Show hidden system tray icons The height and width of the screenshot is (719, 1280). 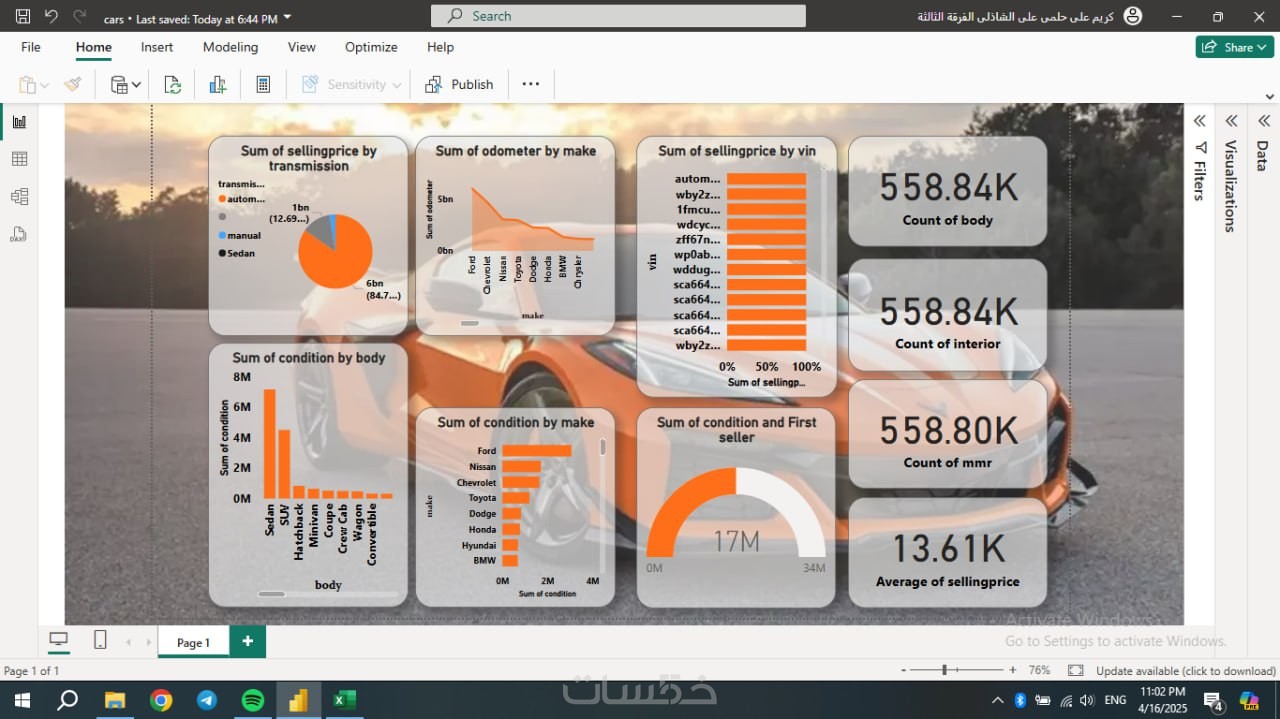(x=997, y=700)
